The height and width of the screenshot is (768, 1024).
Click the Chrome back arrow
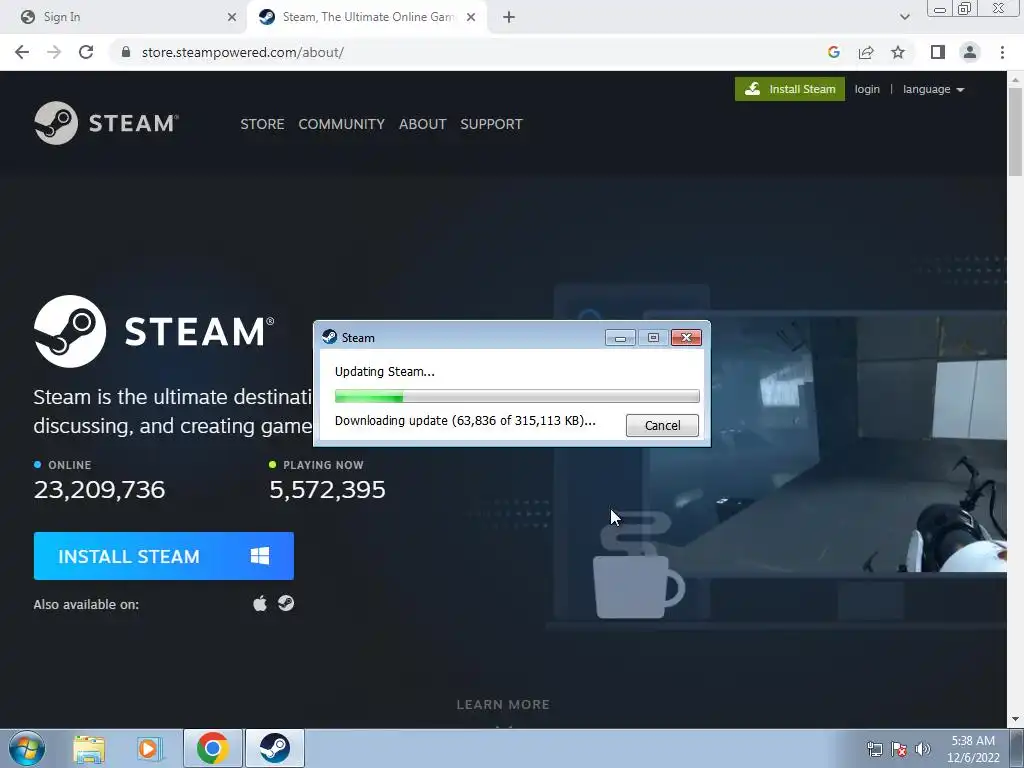click(x=22, y=52)
